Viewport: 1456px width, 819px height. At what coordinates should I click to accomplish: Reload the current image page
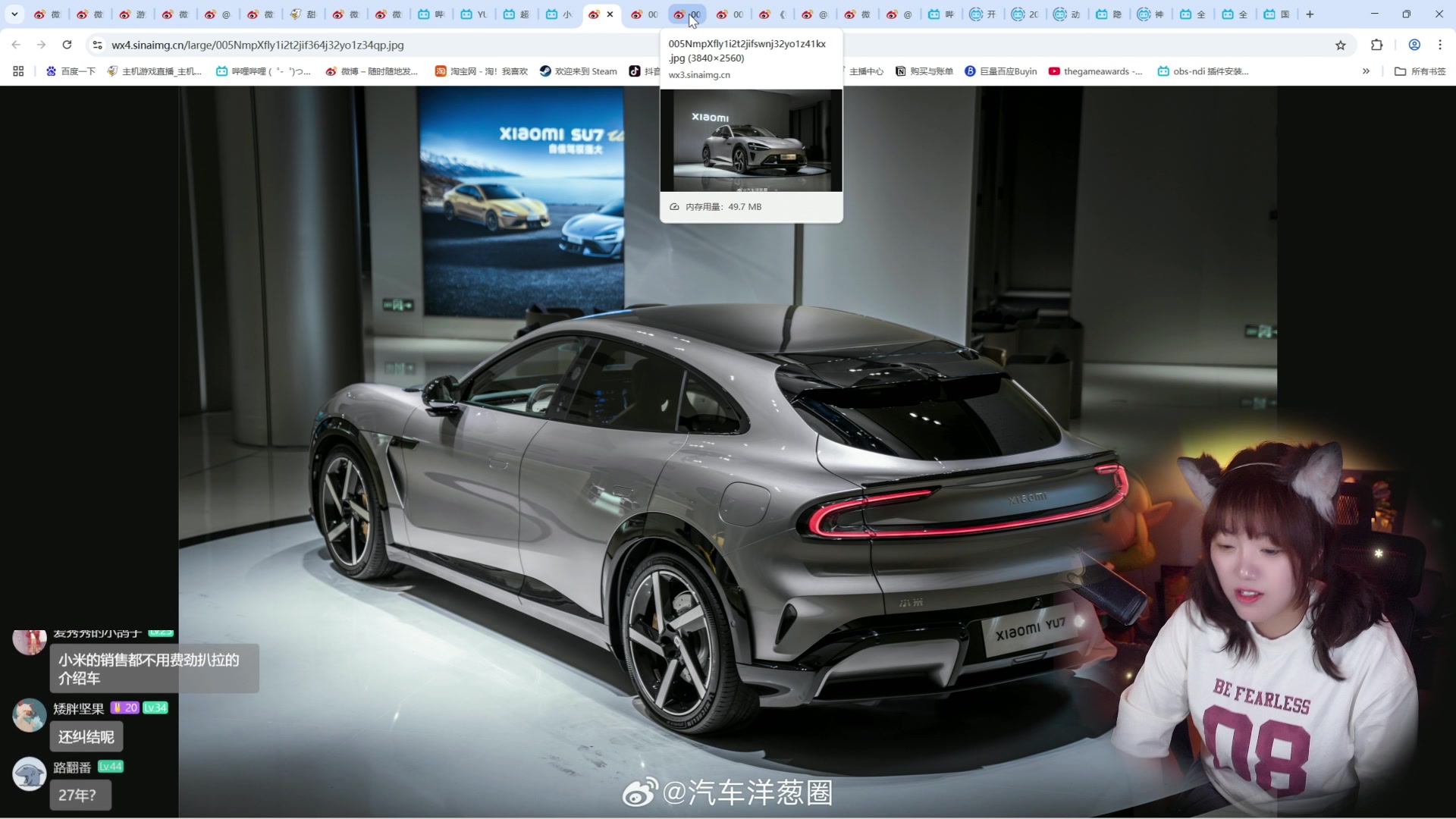pyautogui.click(x=67, y=45)
